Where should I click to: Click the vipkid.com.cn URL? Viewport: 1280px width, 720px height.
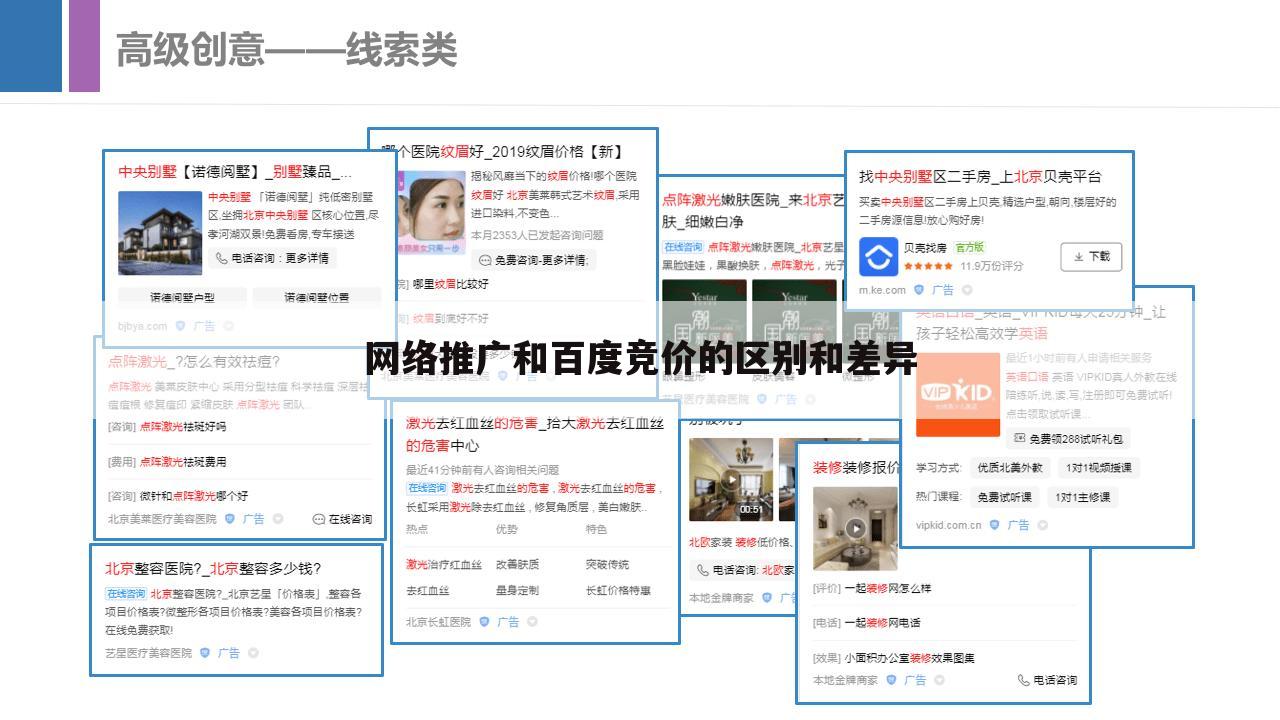pyautogui.click(x=949, y=525)
